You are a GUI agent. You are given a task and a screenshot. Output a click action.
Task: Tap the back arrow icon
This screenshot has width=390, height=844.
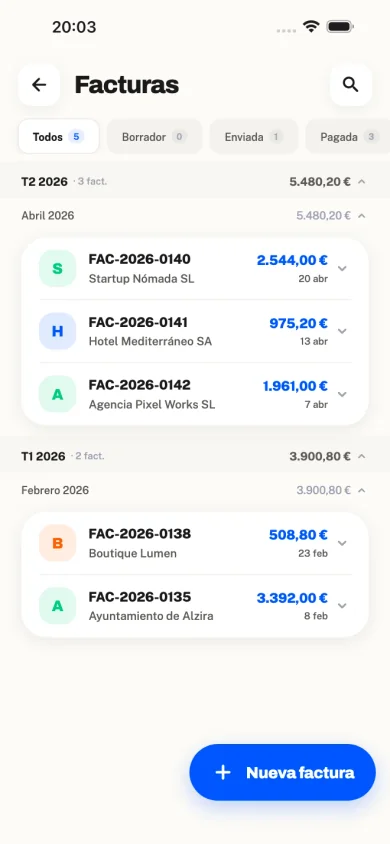pos(39,85)
